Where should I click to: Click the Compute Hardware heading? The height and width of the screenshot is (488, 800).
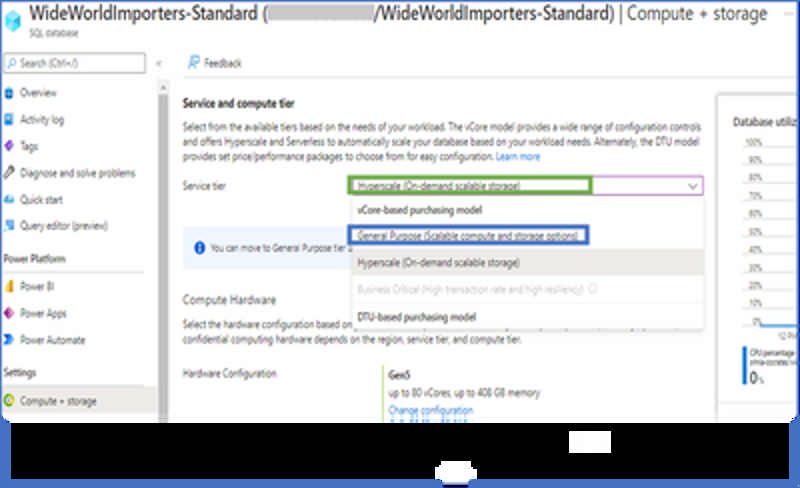point(229,300)
